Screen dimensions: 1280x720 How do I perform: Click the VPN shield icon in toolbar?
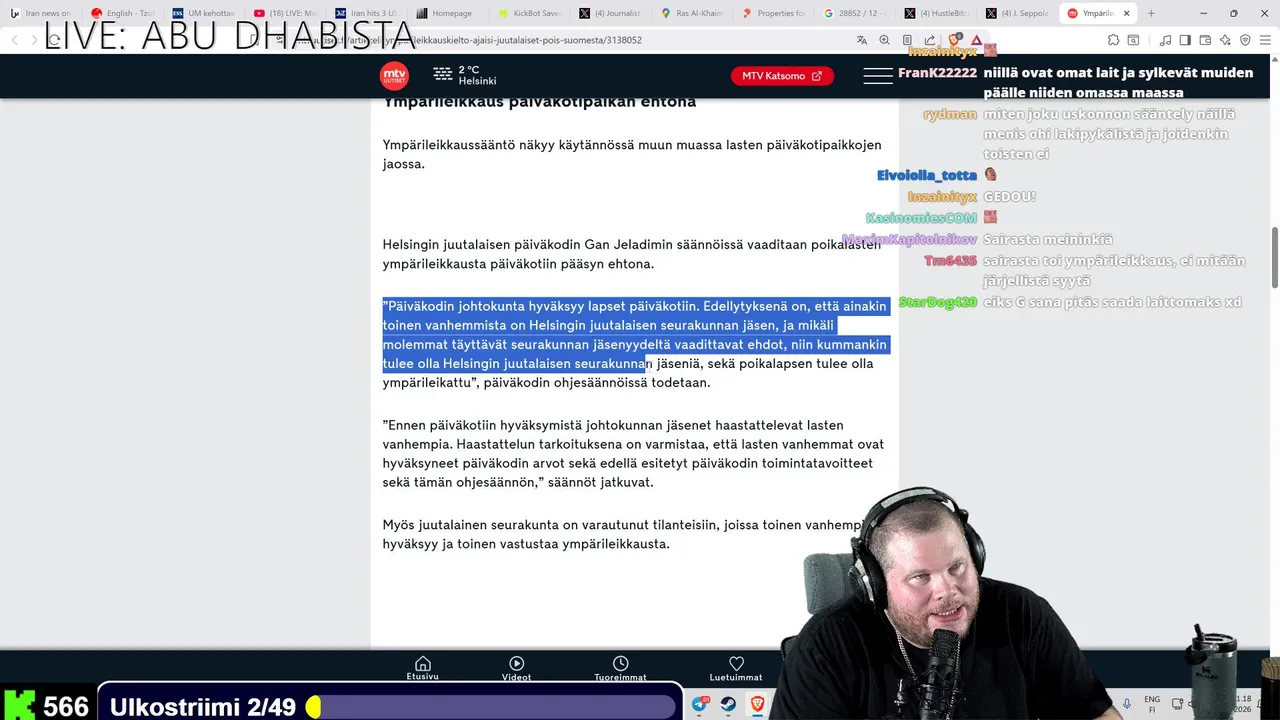point(1245,40)
